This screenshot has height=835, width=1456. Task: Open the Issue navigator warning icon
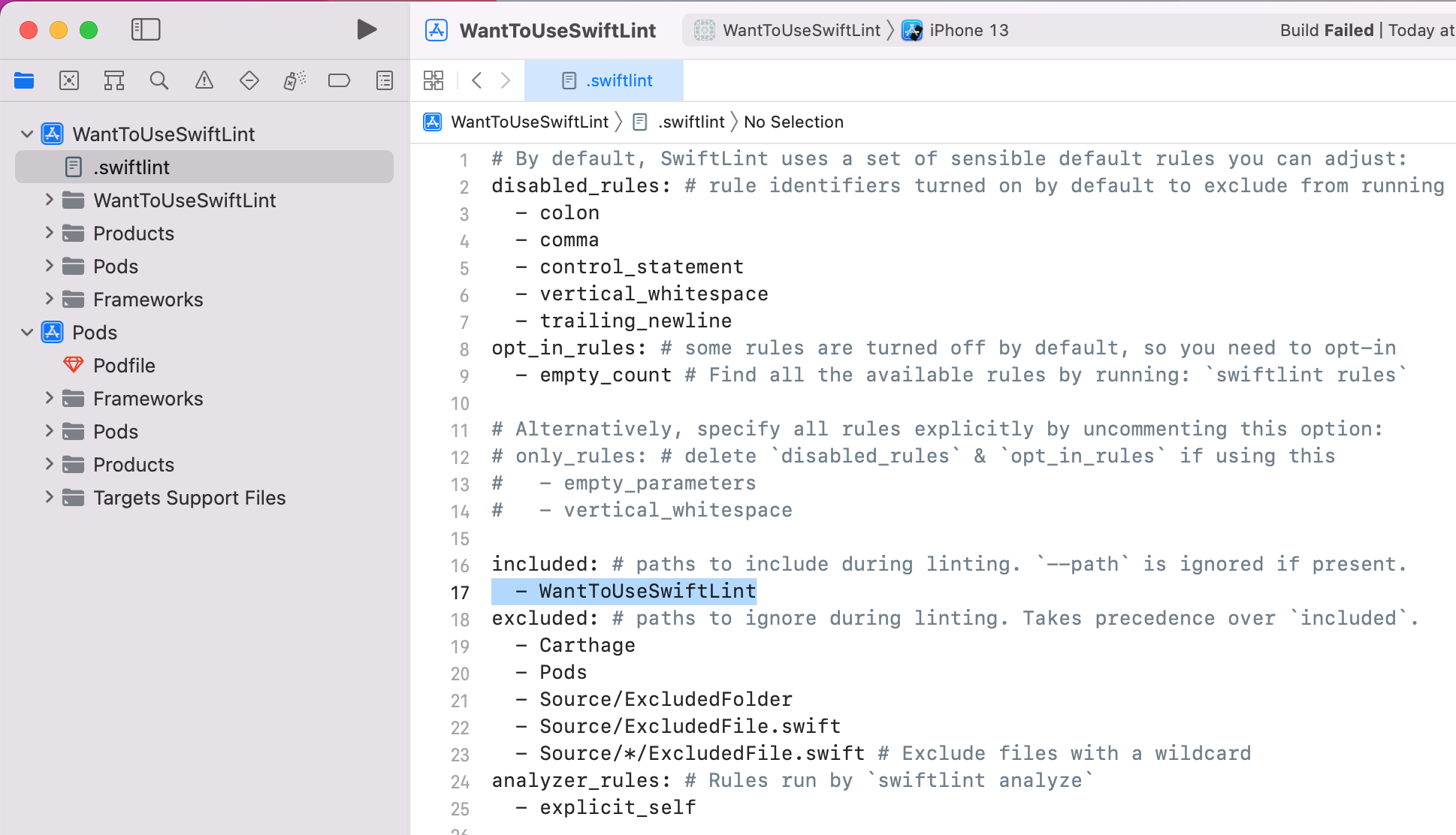[204, 80]
